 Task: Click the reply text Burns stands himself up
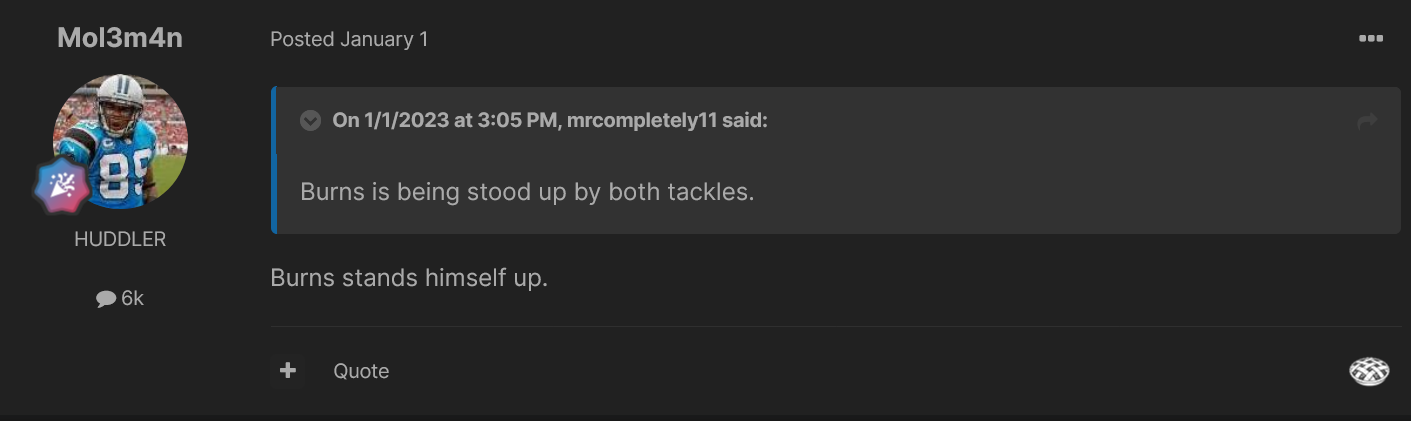point(409,277)
